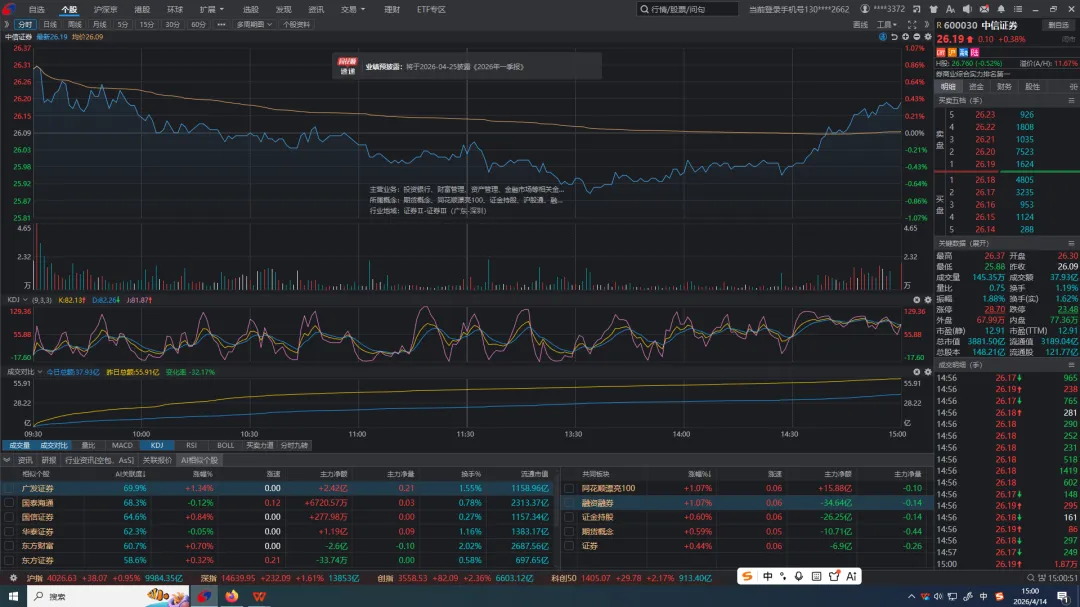Switch to 日线 chart period
Viewport: 1080px width, 607px height.
coord(50,25)
